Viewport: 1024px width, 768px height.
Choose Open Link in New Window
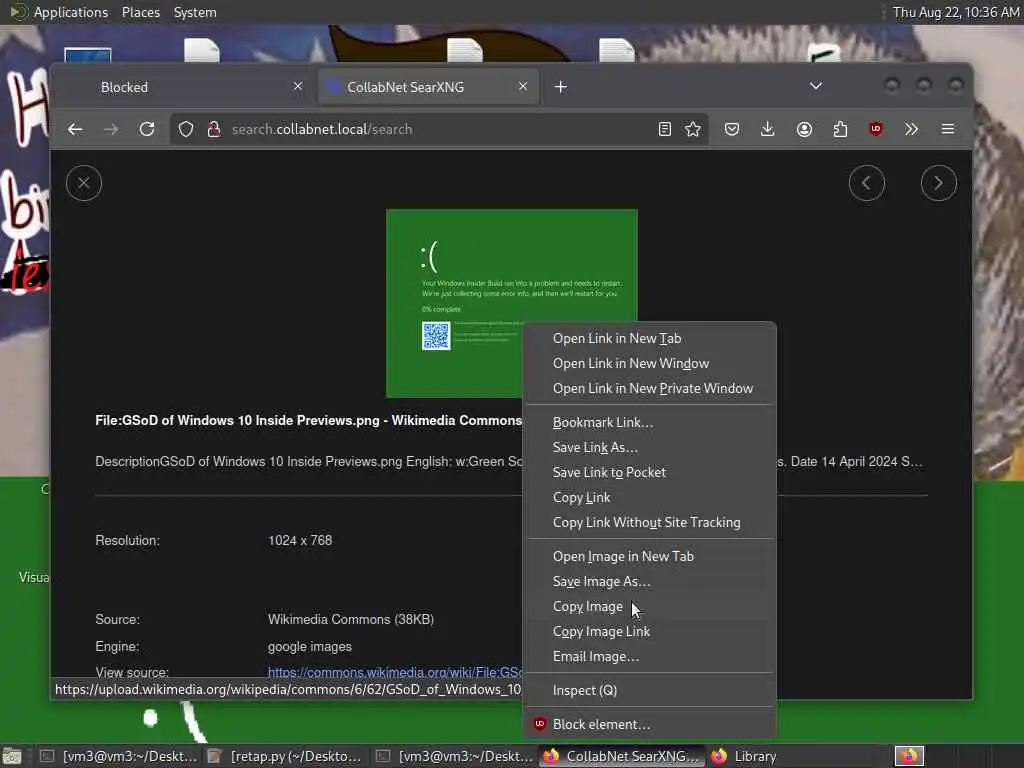[x=650, y=364]
